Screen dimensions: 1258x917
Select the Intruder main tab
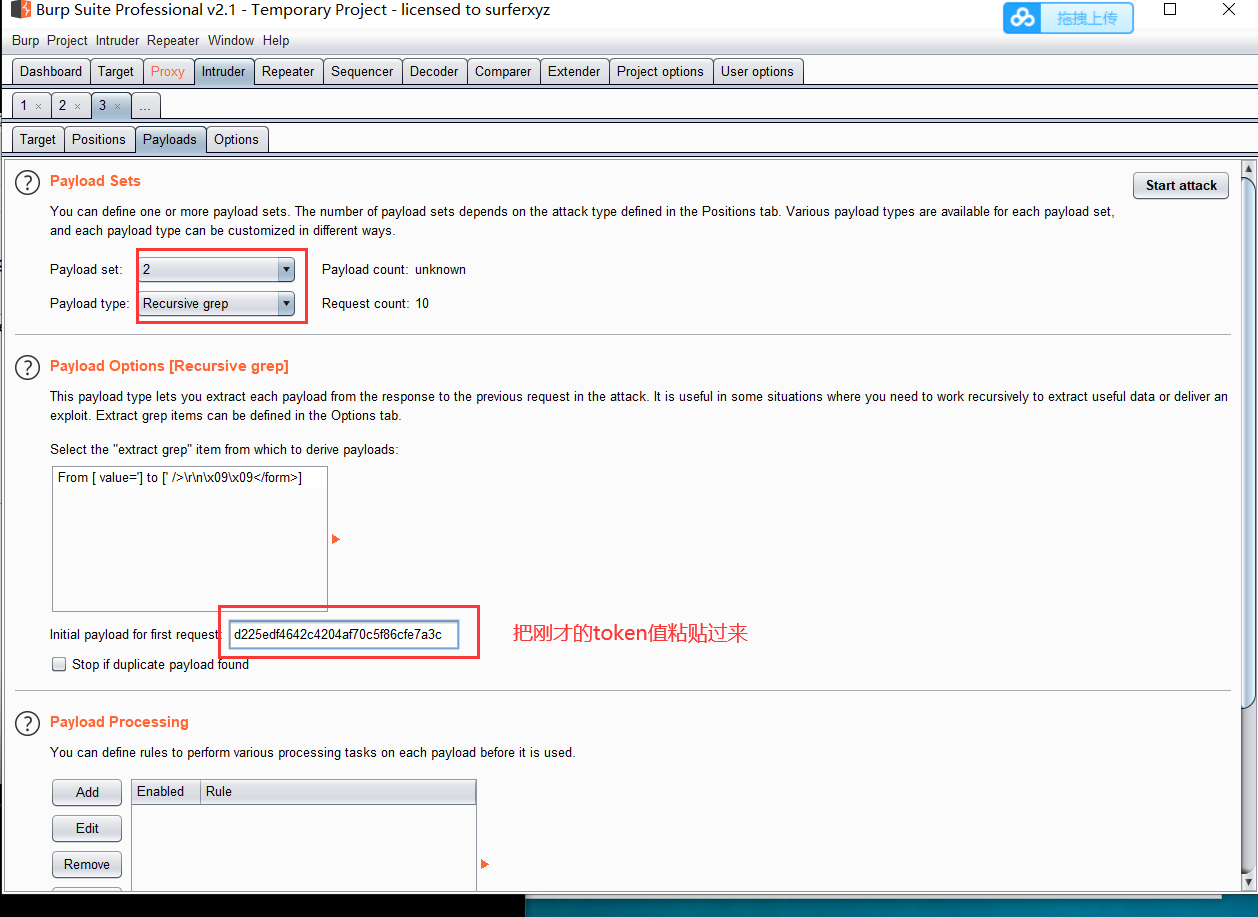[x=223, y=72]
